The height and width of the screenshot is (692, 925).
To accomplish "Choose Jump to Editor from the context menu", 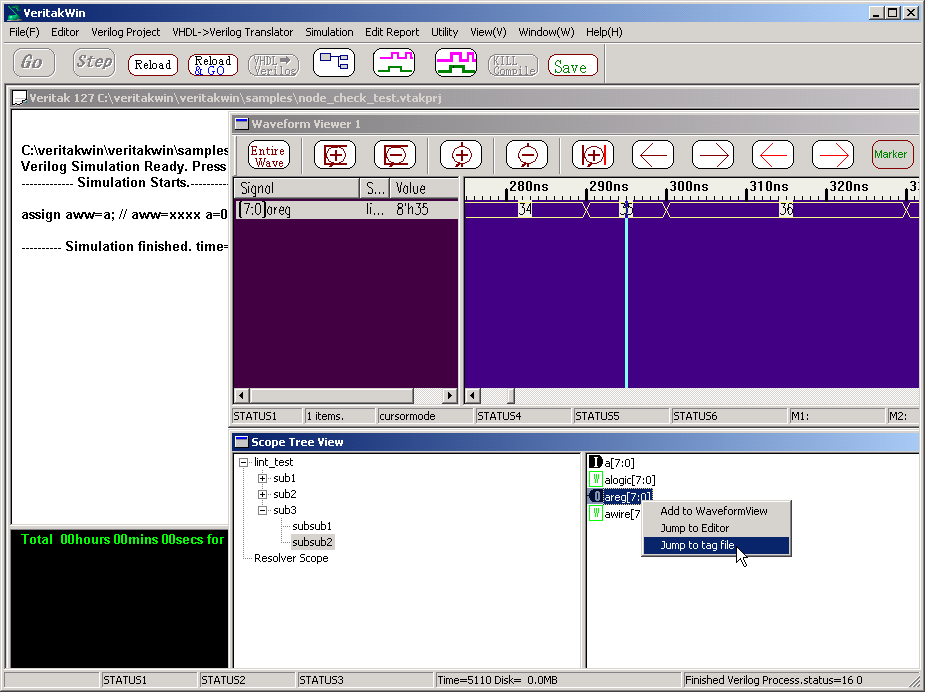I will [716, 529].
